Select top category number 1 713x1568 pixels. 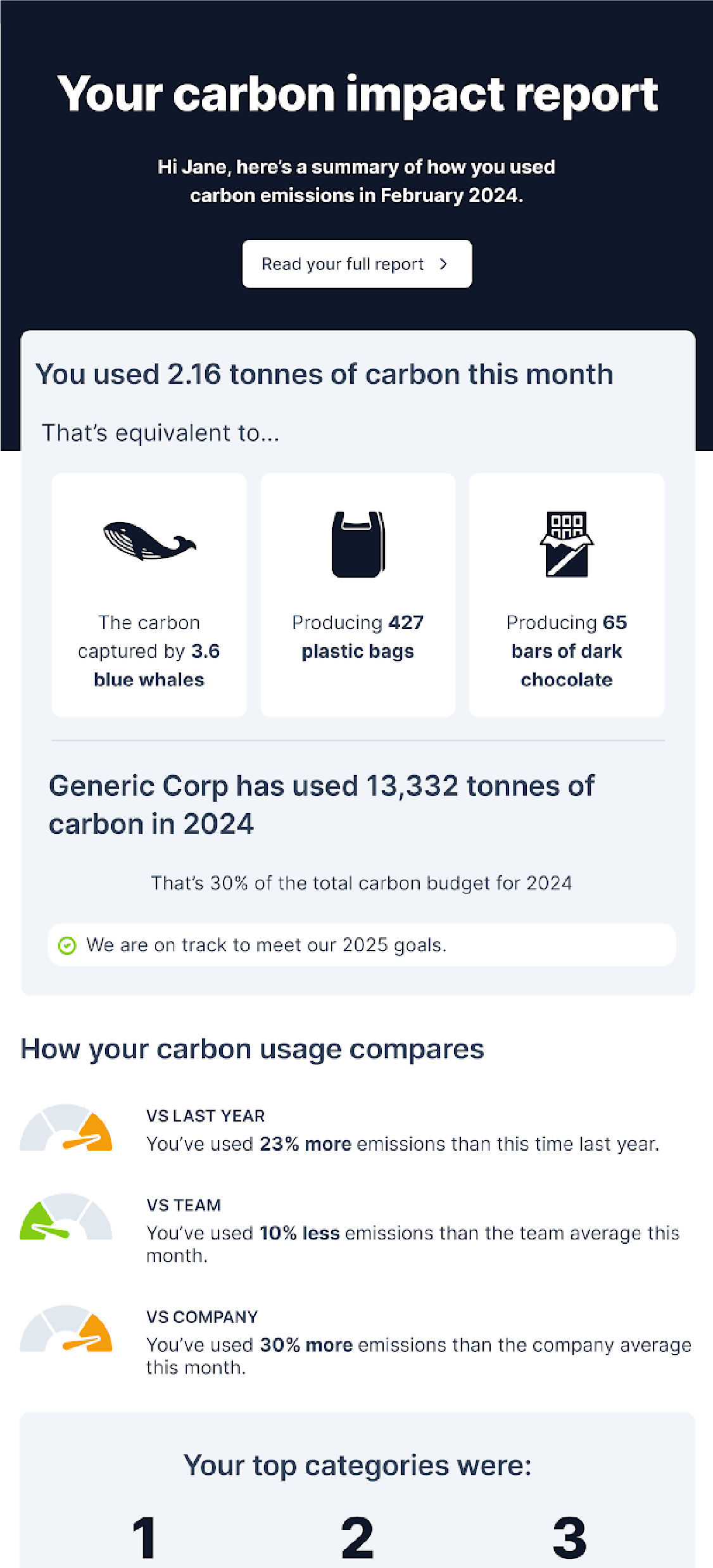(144, 1538)
